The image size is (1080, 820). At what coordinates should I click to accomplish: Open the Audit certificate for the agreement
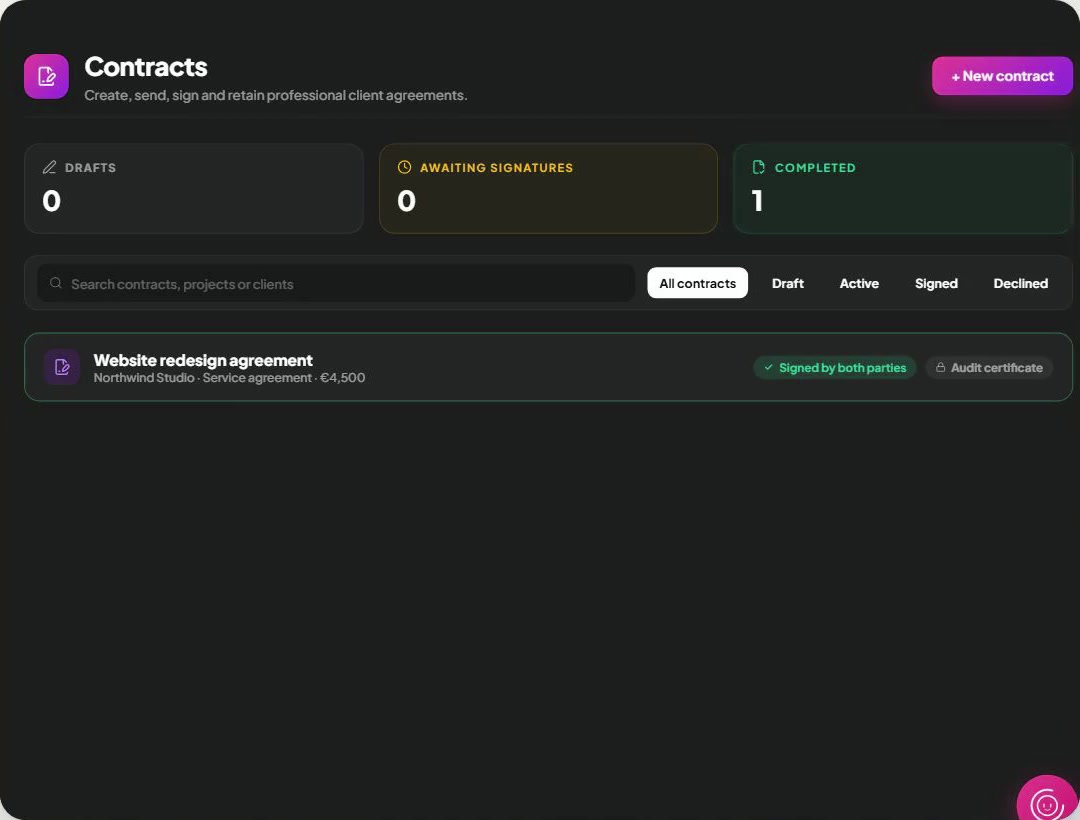[989, 368]
